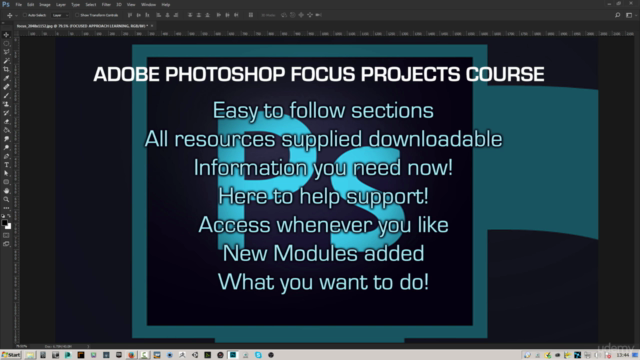Click Align Vertical Centers button

click(x=139, y=15)
